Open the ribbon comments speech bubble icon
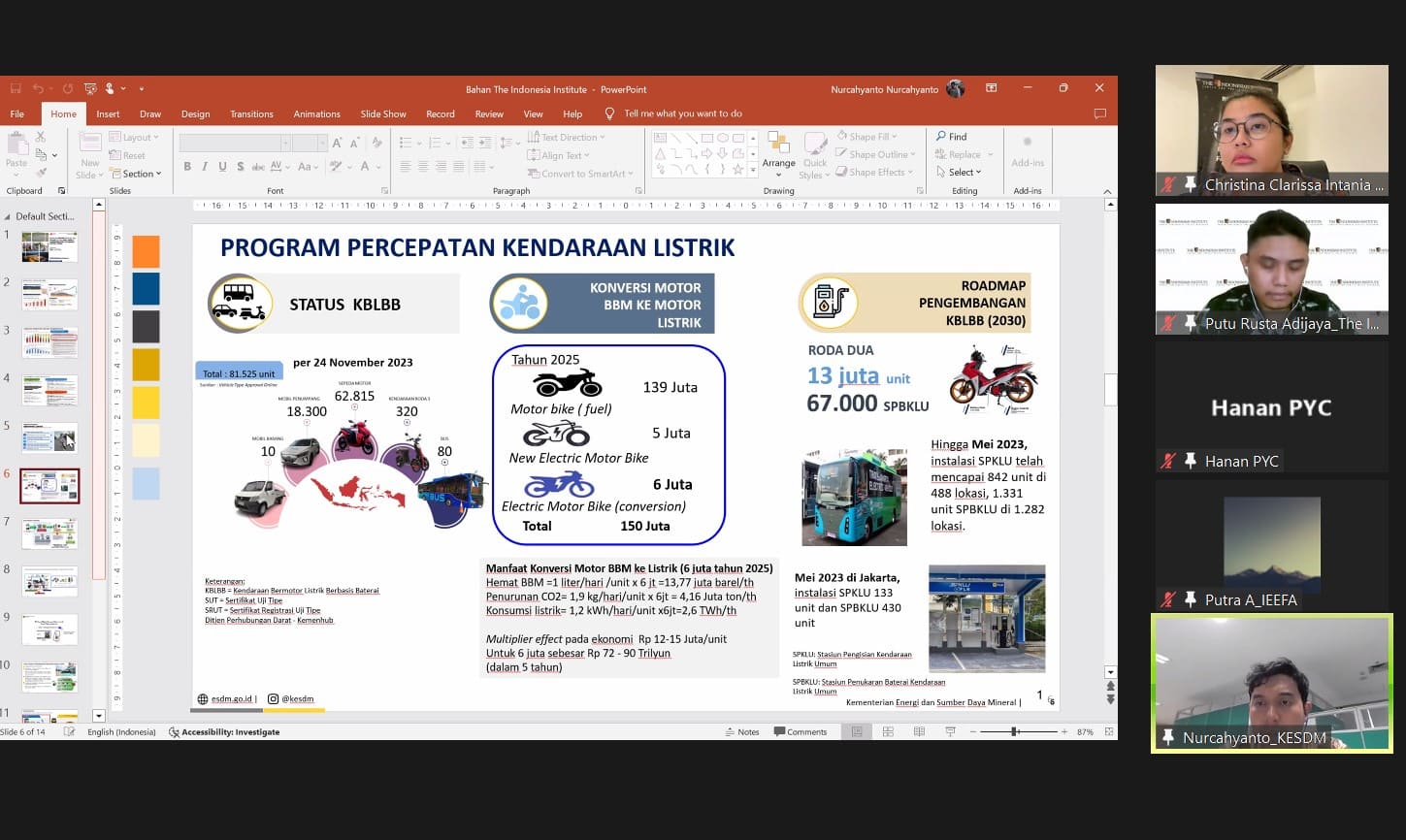This screenshot has width=1406, height=840. click(x=1099, y=113)
